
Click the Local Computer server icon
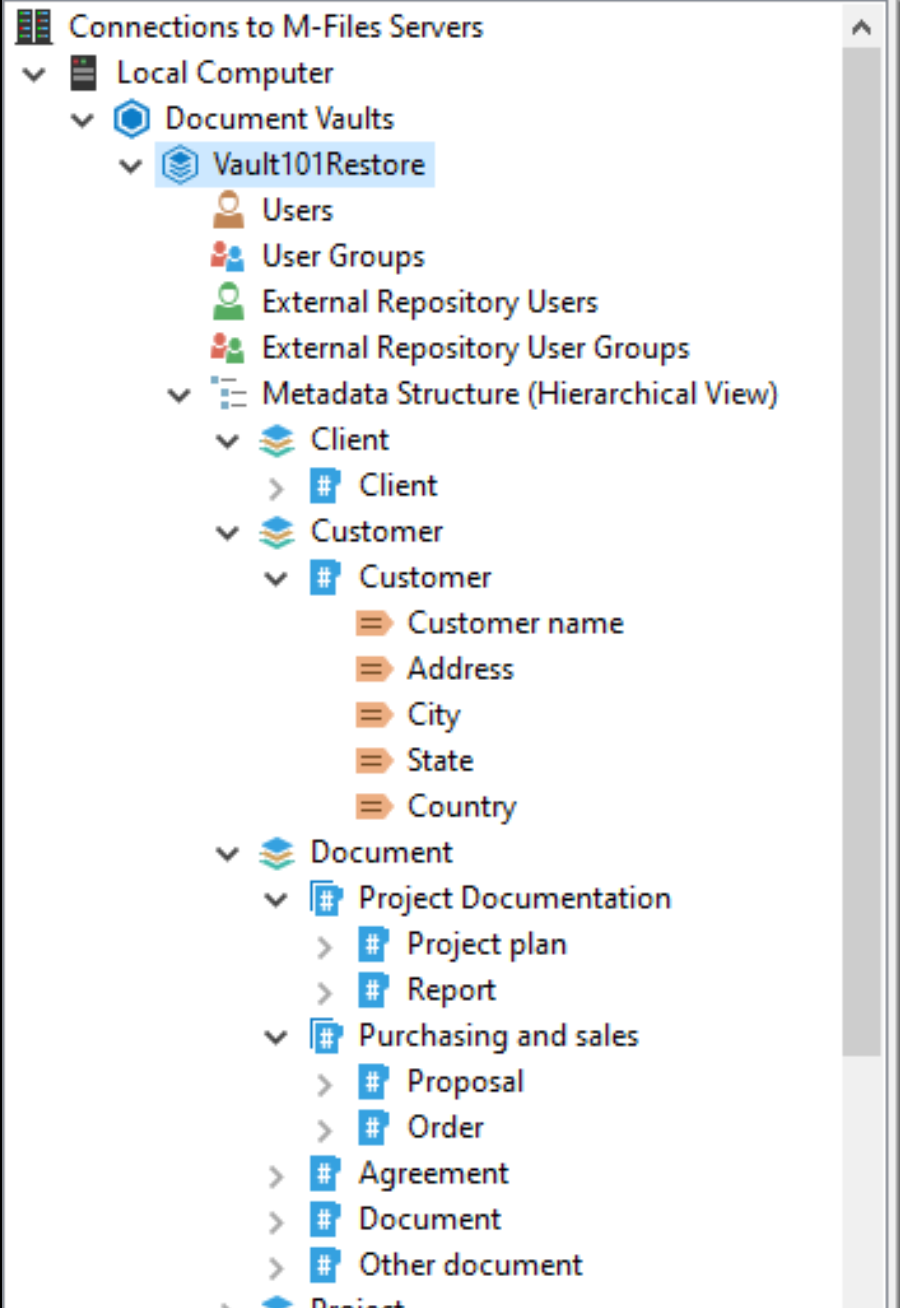(x=83, y=72)
